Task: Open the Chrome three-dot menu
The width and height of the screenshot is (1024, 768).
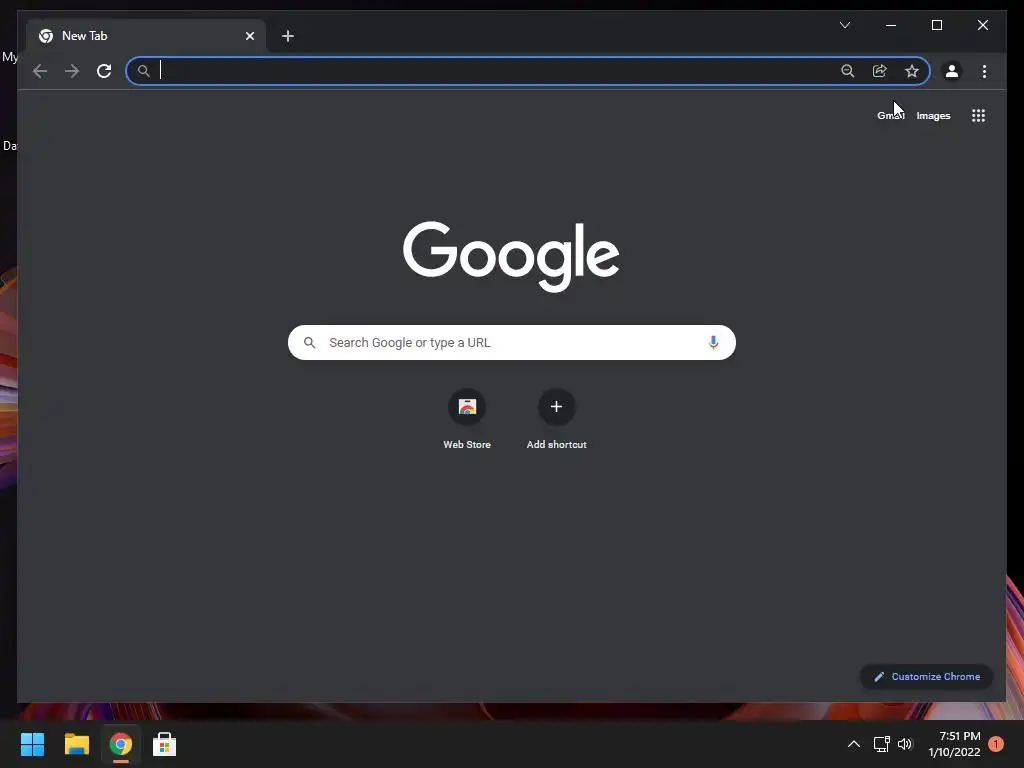Action: [x=984, y=71]
